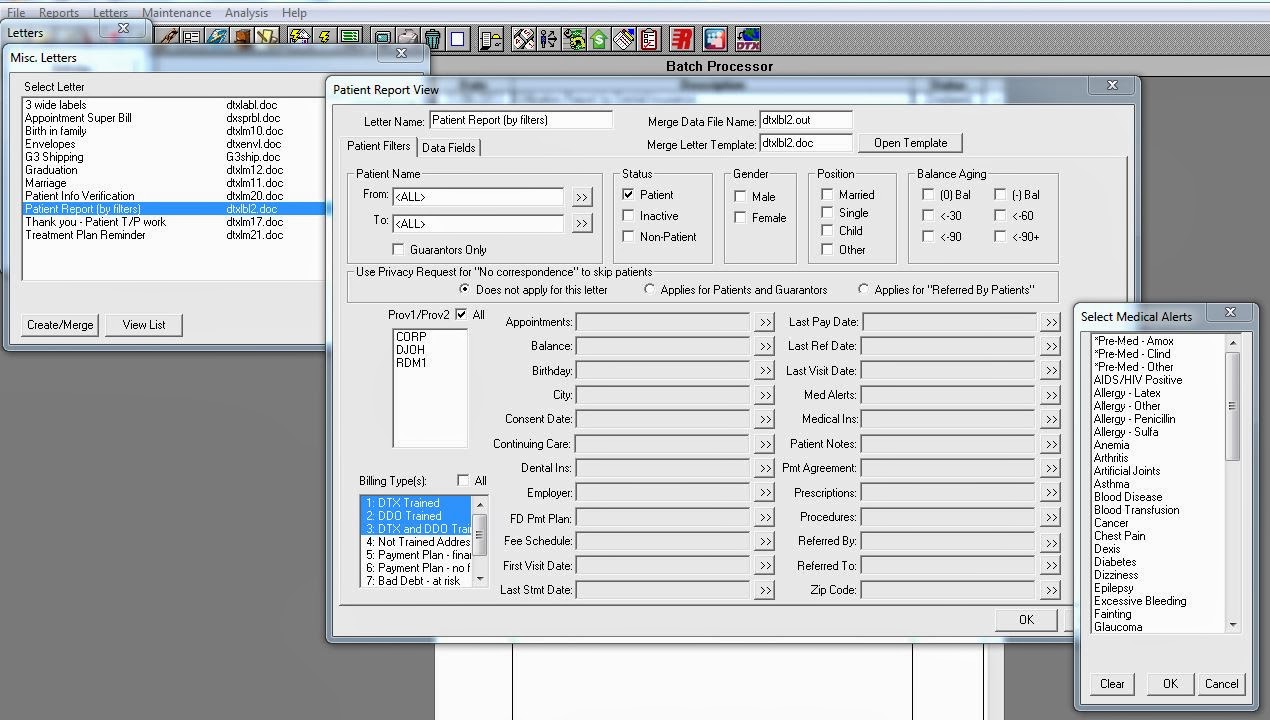Click the green dragon-like toolbar icon
The height and width of the screenshot is (720, 1270).
coord(574,39)
